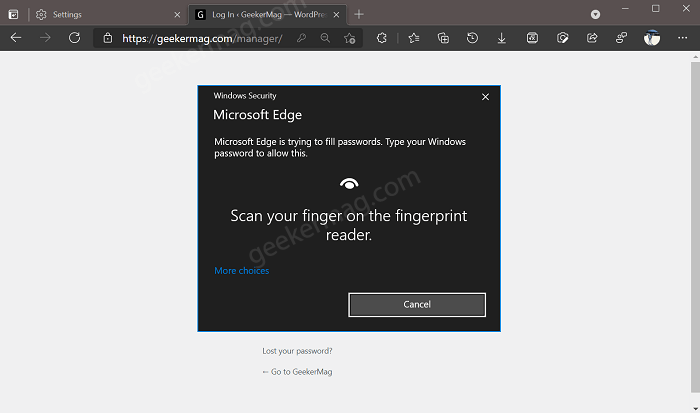Minimize the Edge window
This screenshot has height=413, width=700.
pyautogui.click(x=625, y=8)
